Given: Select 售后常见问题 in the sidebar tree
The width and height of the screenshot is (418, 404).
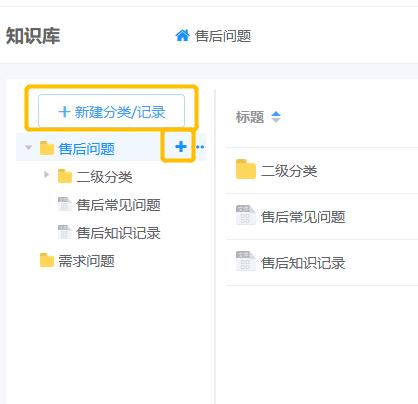Looking at the screenshot, I should 118,205.
